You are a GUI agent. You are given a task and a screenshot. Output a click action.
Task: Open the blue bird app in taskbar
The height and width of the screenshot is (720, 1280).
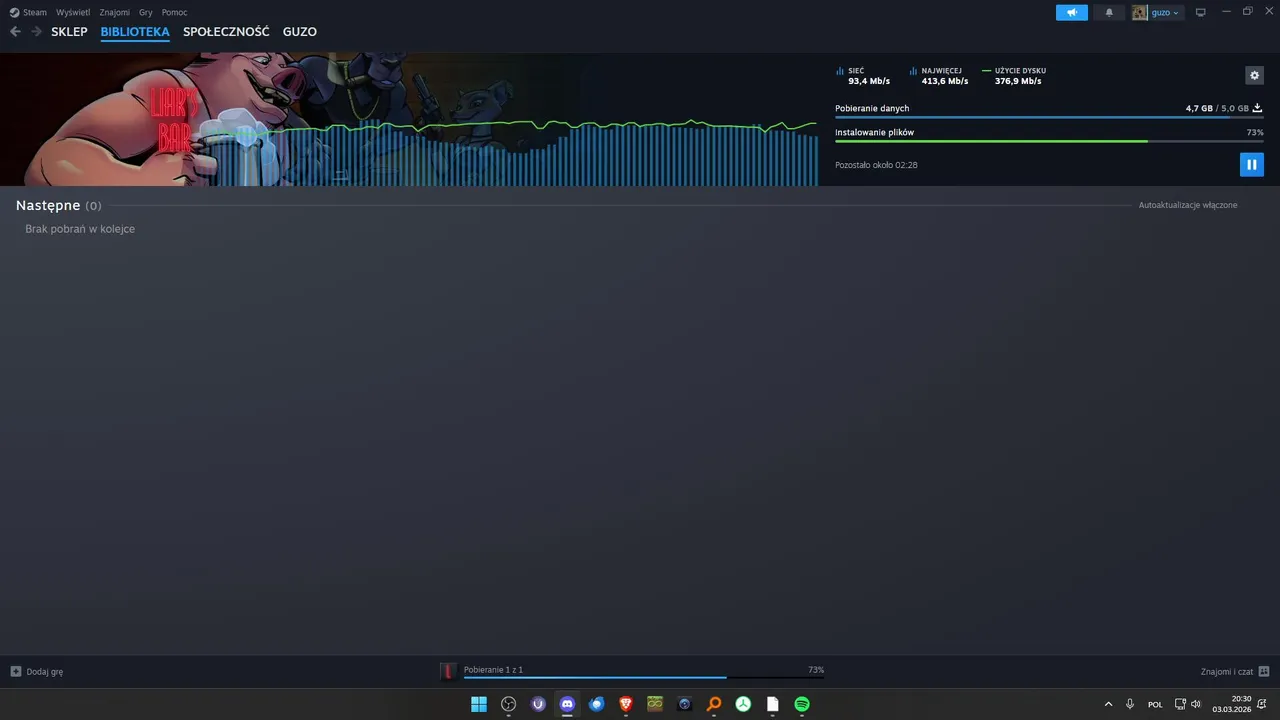[x=597, y=704]
